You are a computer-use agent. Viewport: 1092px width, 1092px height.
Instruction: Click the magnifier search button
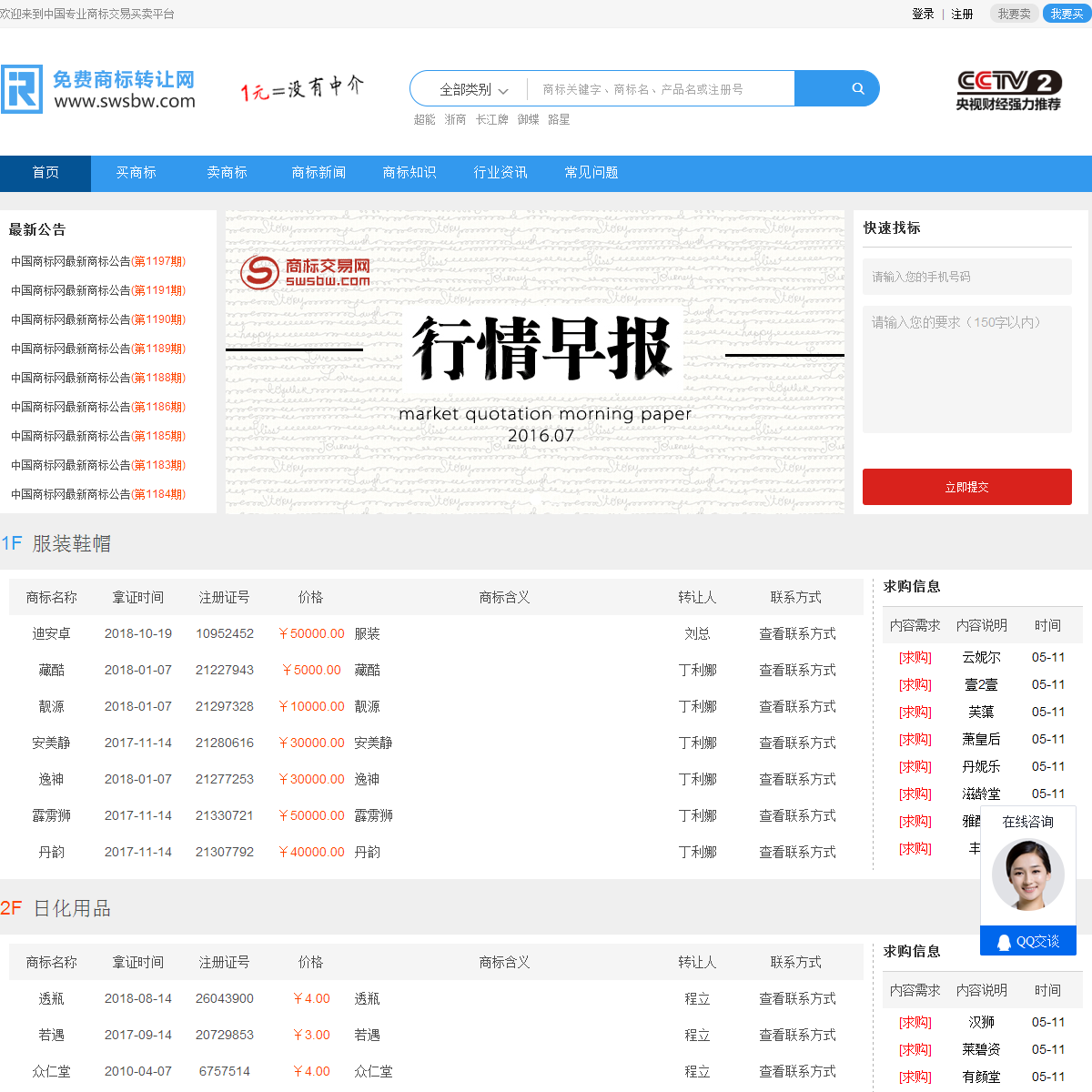click(856, 89)
